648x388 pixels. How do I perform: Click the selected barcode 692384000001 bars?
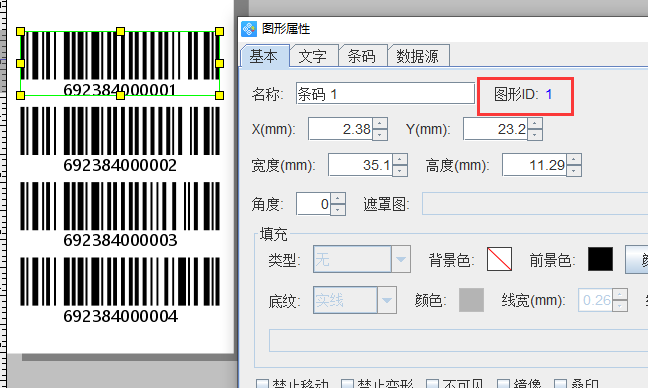click(120, 55)
